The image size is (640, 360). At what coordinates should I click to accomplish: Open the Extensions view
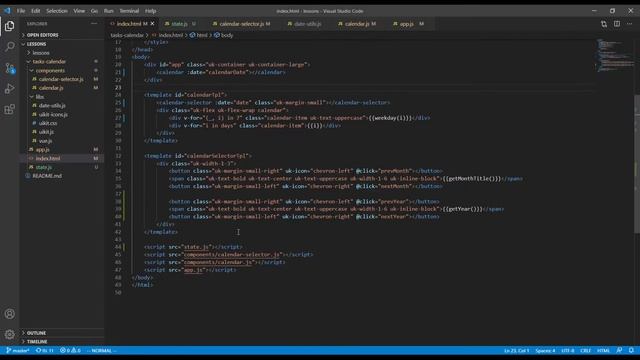pyautogui.click(x=9, y=109)
